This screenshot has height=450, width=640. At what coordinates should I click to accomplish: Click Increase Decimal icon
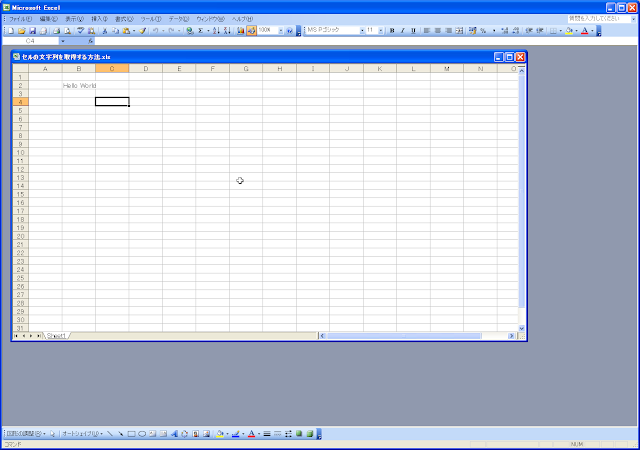(x=505, y=31)
